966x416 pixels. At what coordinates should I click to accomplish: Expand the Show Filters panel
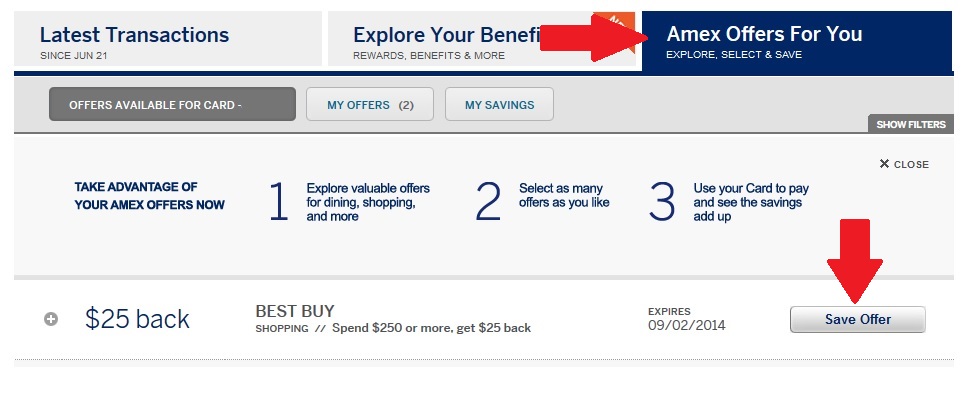click(910, 125)
